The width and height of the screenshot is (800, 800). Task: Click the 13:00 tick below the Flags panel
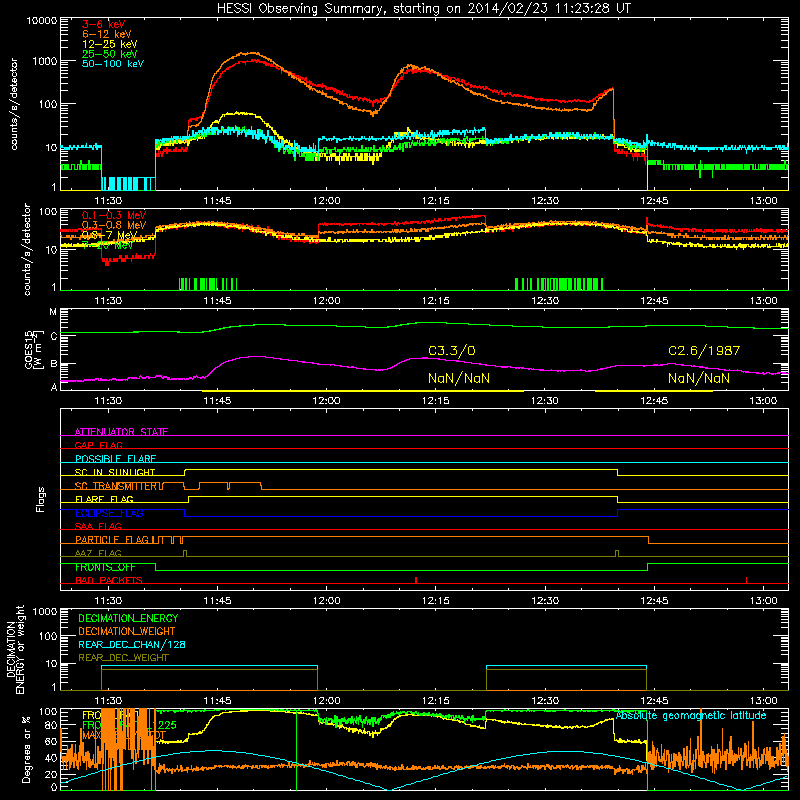(764, 601)
